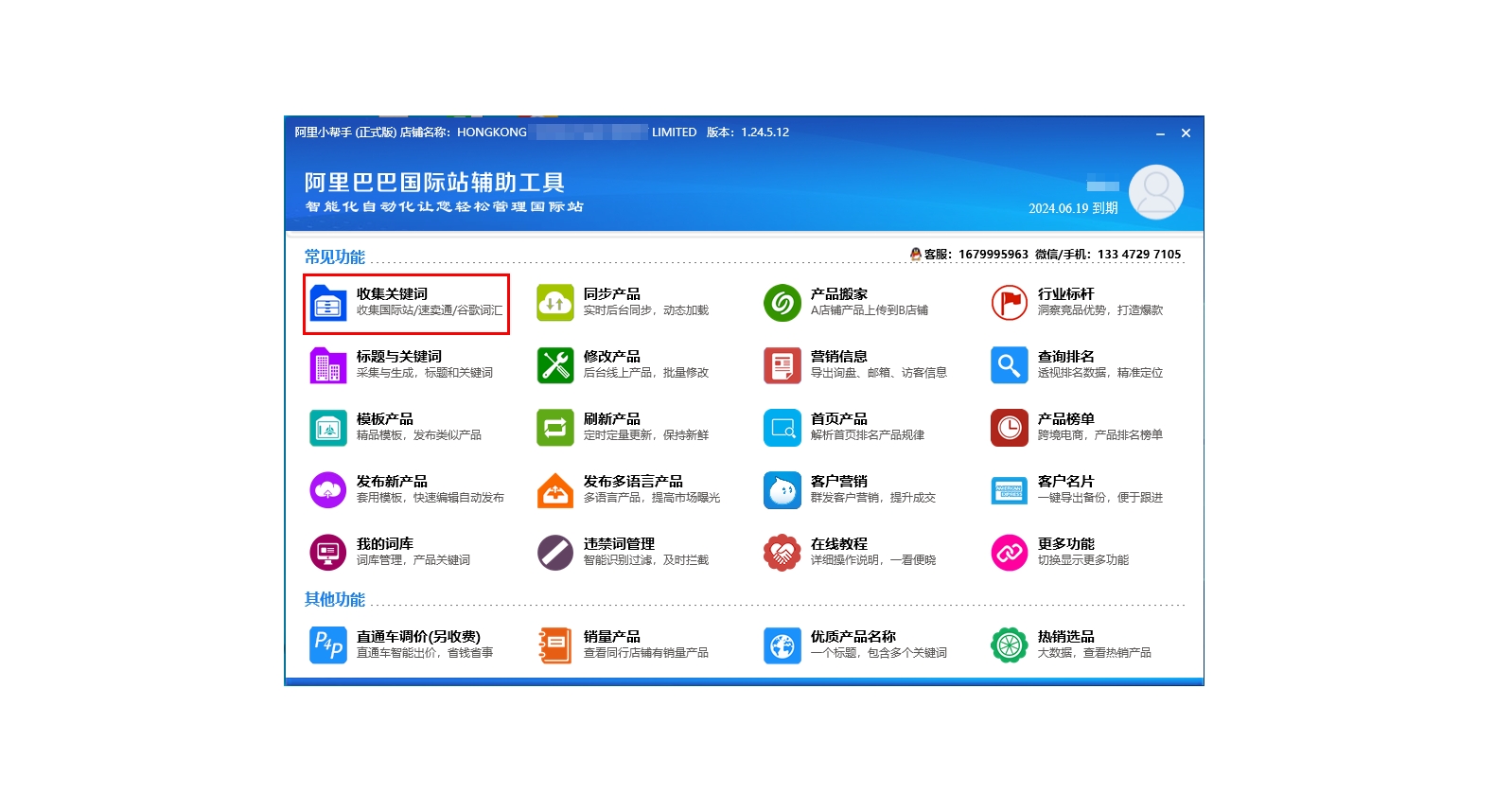
Task: Click the 客户名片 card icon
Action: click(x=1010, y=490)
